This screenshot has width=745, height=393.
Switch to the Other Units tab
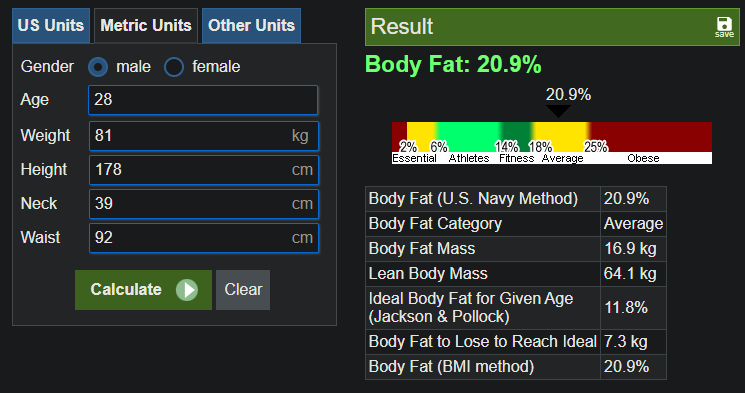click(x=251, y=26)
